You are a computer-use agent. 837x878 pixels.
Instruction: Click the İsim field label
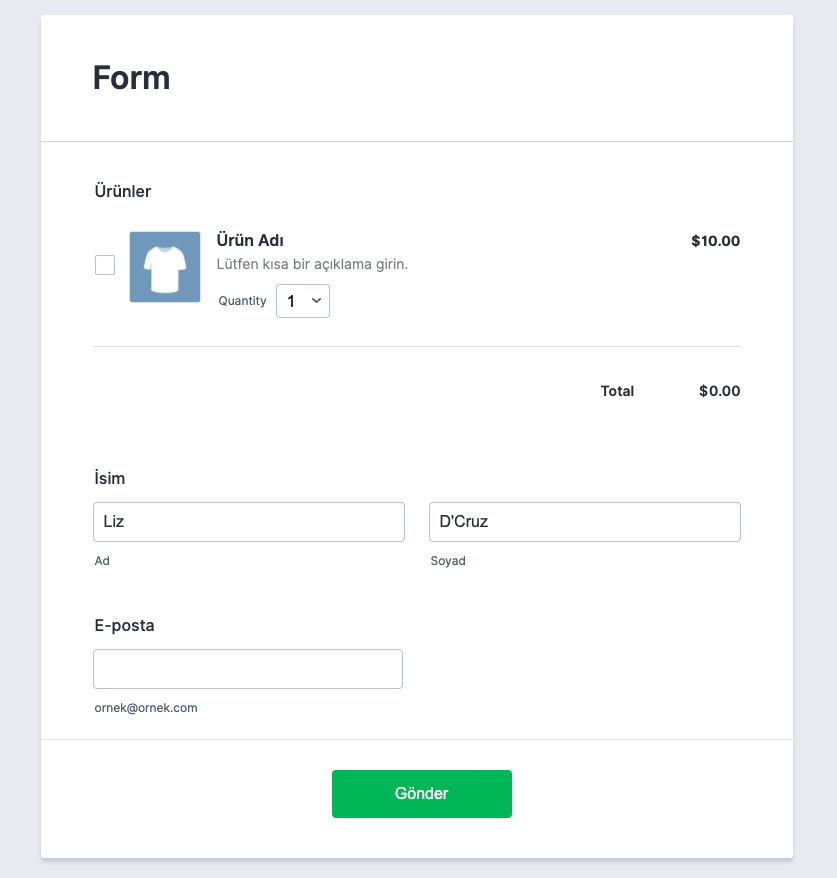[109, 478]
